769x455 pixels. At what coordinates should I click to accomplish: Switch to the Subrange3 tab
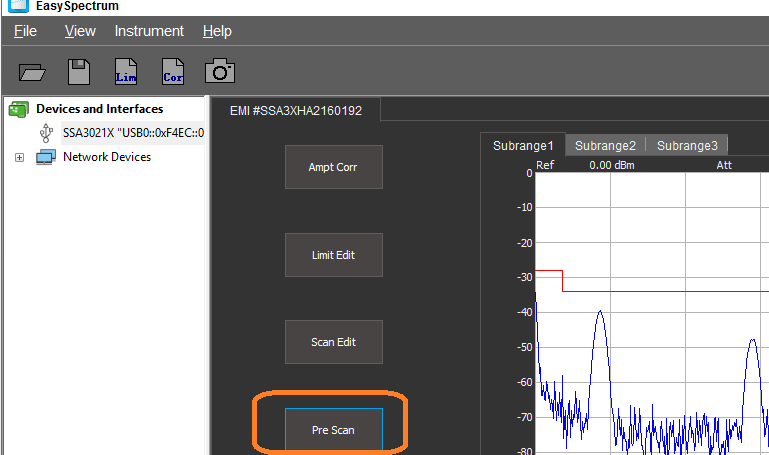(687, 145)
